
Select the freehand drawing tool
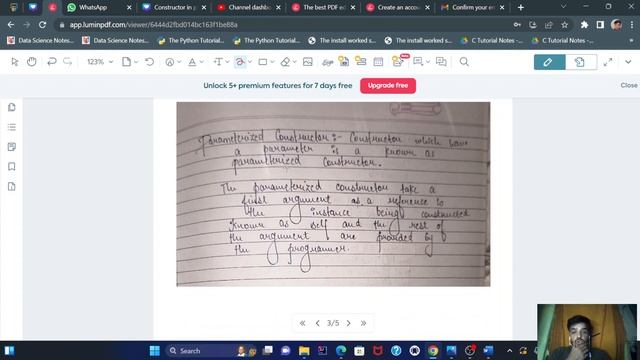240,62
